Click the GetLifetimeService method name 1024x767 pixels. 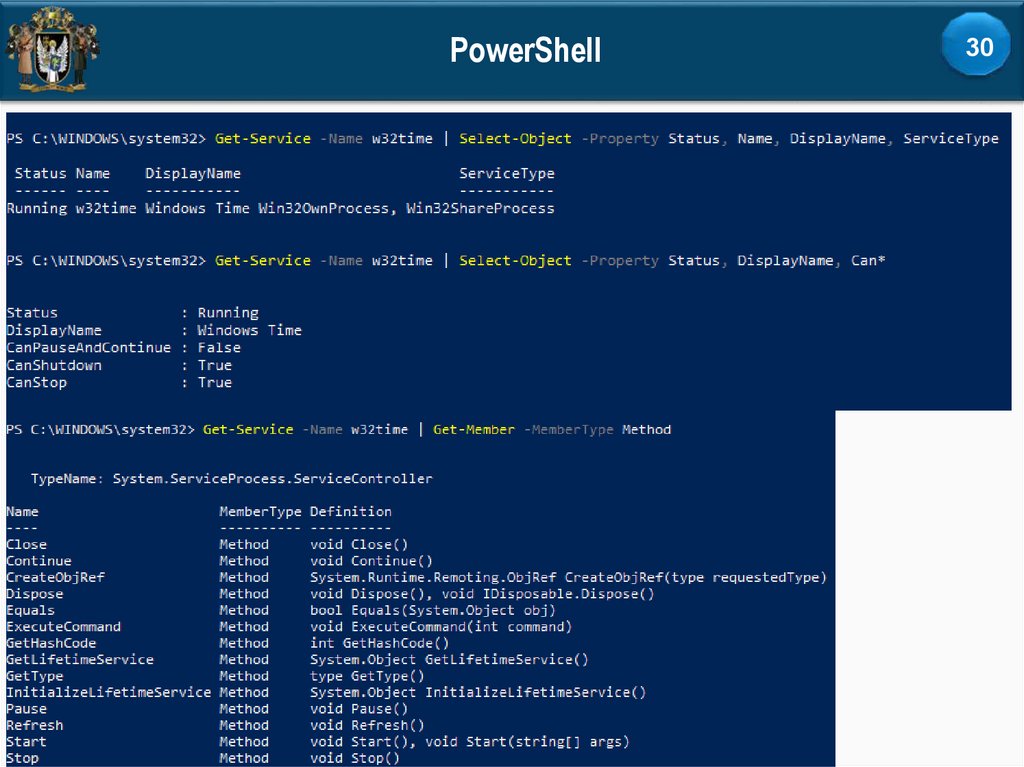click(x=80, y=659)
